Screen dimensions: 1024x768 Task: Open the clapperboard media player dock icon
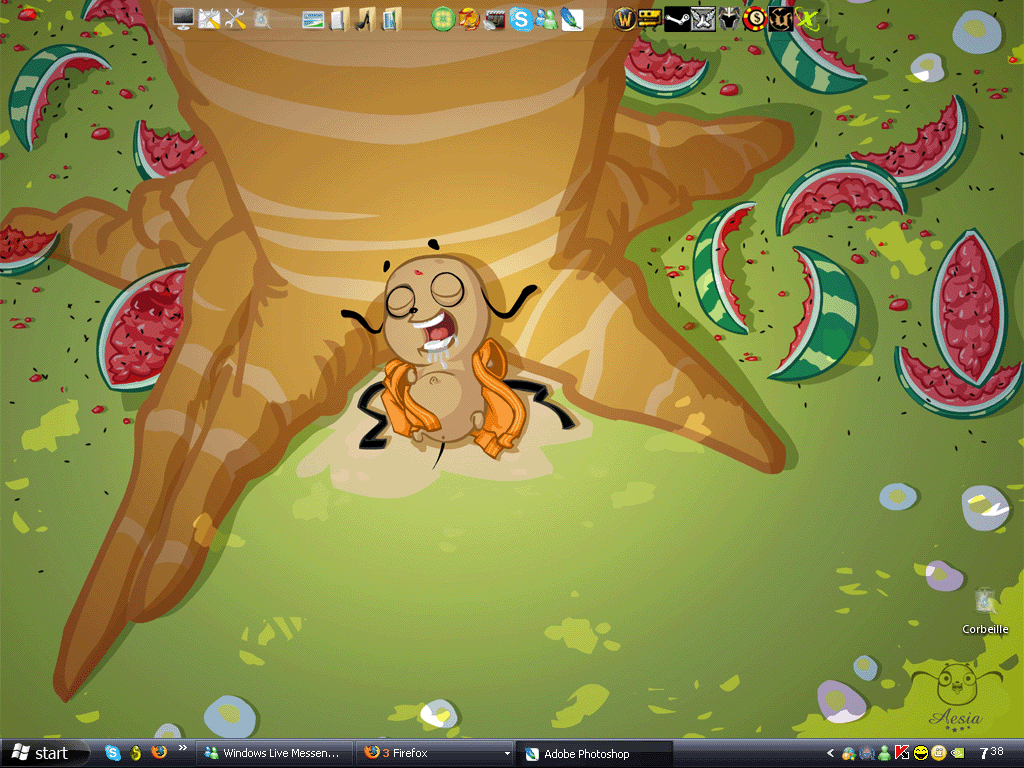coord(494,19)
